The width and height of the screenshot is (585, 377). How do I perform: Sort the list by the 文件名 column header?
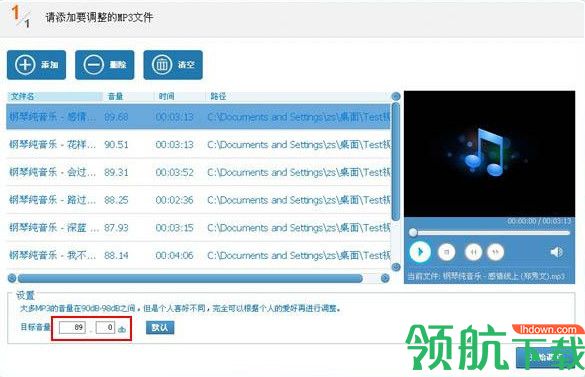click(x=54, y=96)
